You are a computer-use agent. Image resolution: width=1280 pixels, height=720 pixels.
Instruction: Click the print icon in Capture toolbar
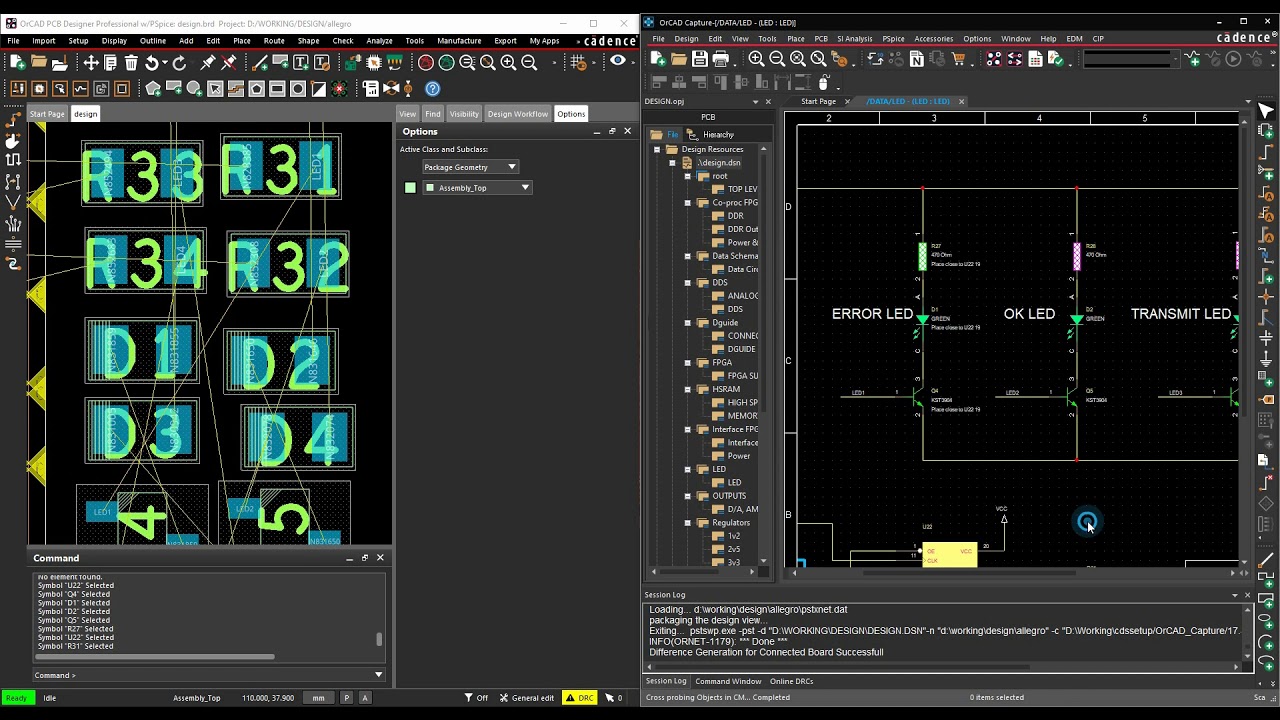pyautogui.click(x=720, y=59)
